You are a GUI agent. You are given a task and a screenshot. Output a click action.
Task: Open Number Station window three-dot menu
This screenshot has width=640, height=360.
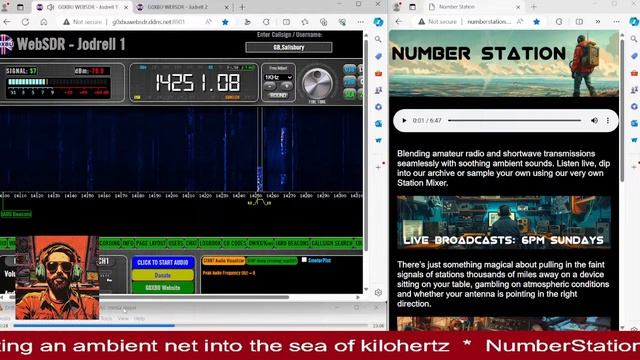click(x=616, y=22)
